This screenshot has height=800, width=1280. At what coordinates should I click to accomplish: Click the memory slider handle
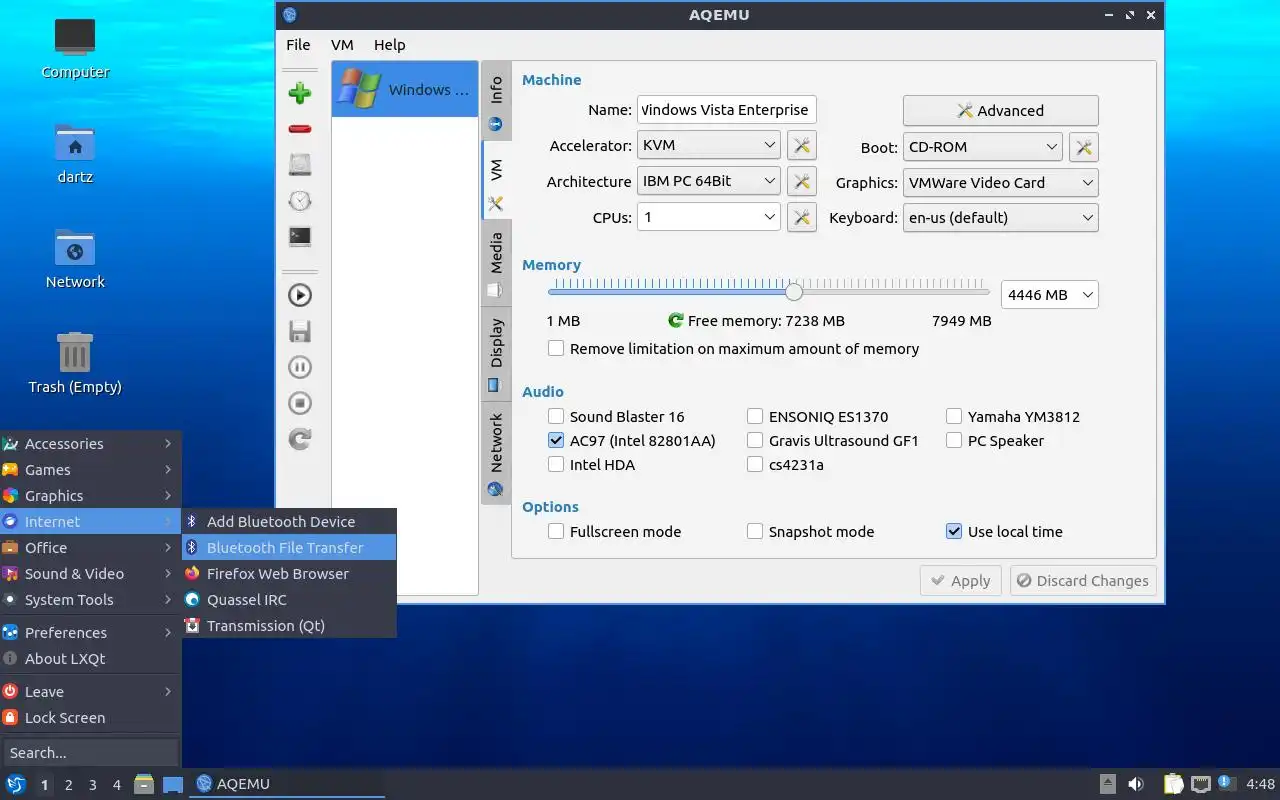coord(794,292)
